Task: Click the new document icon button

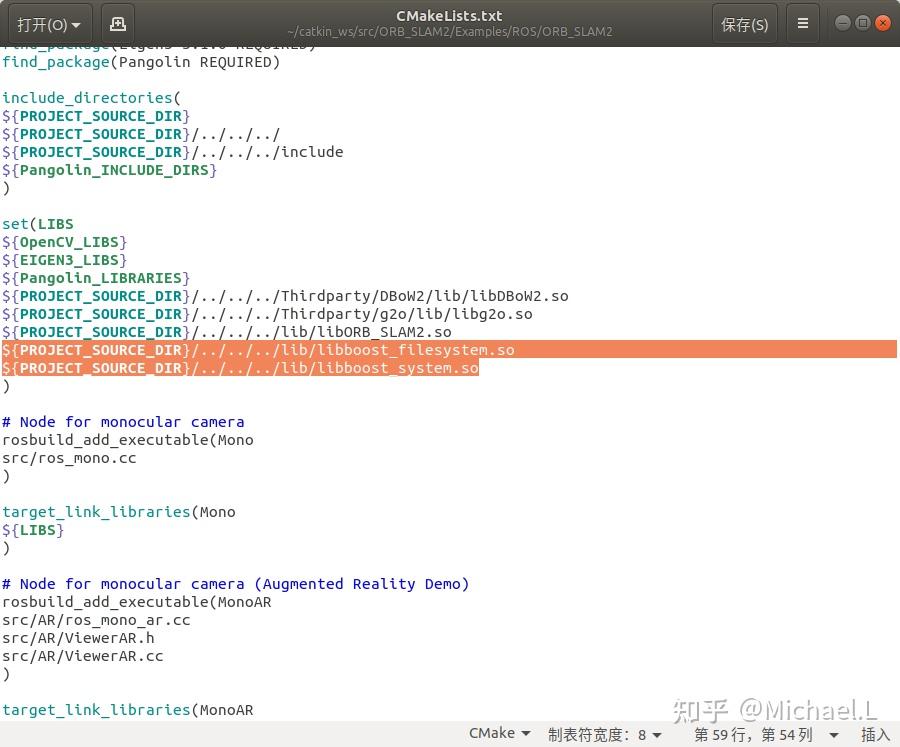Action: tap(118, 24)
